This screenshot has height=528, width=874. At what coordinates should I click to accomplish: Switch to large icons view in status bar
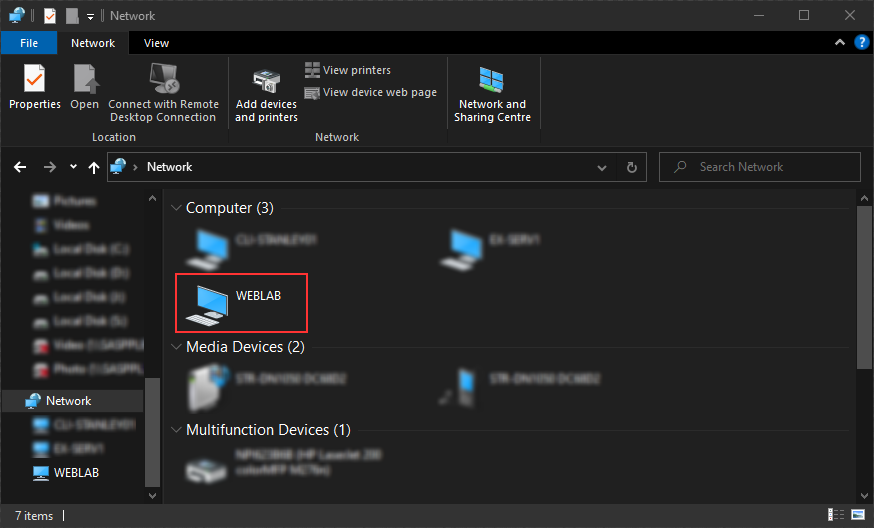click(855, 515)
